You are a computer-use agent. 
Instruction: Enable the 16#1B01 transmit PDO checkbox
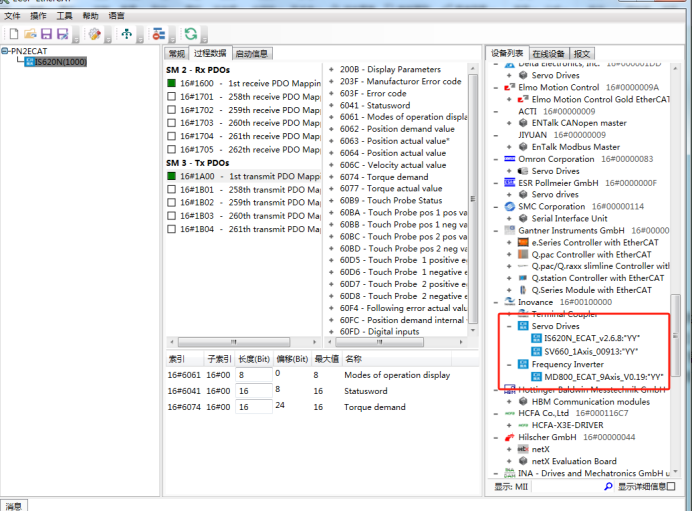[x=171, y=189]
